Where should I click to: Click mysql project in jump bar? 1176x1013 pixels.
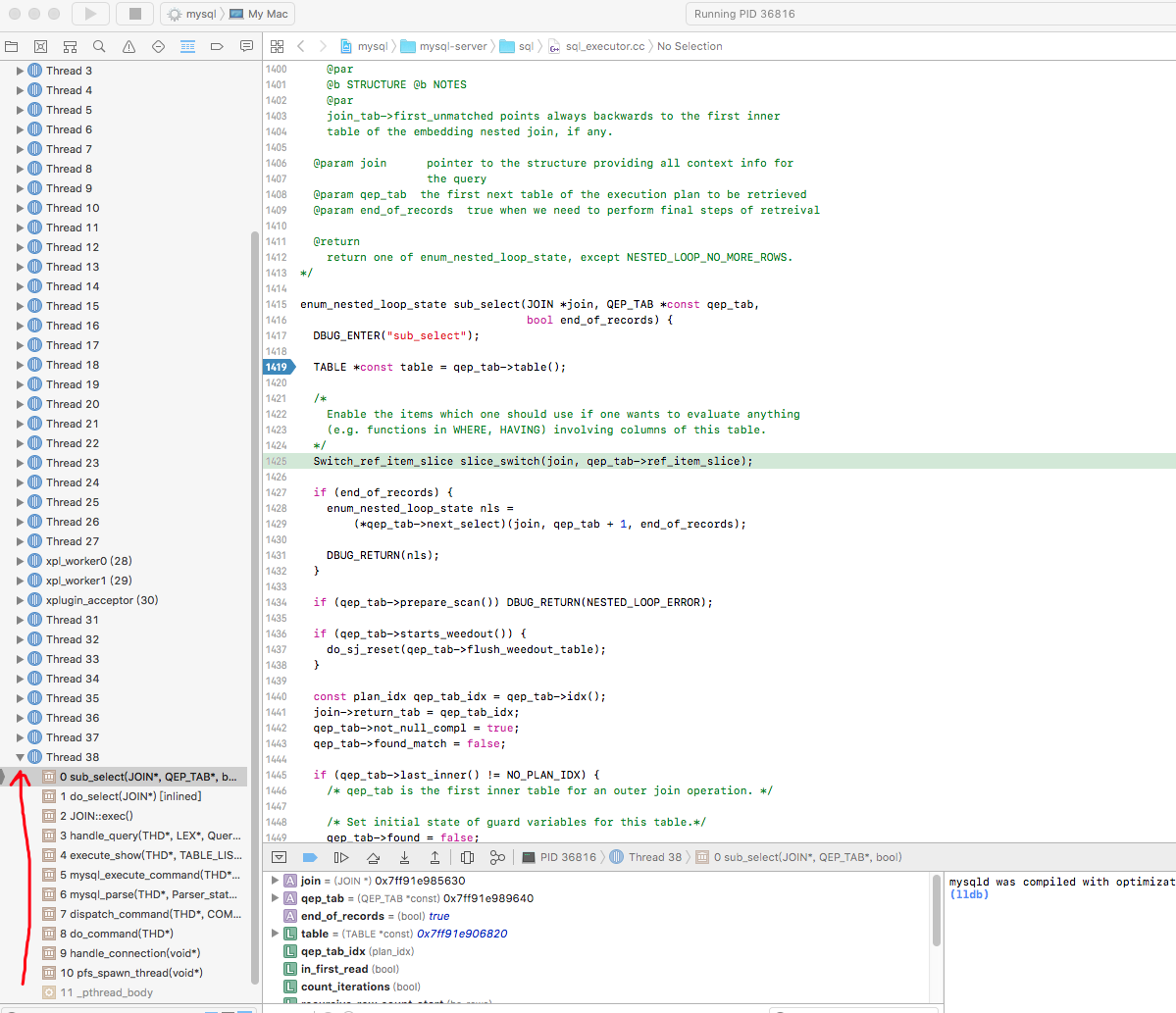coord(365,46)
